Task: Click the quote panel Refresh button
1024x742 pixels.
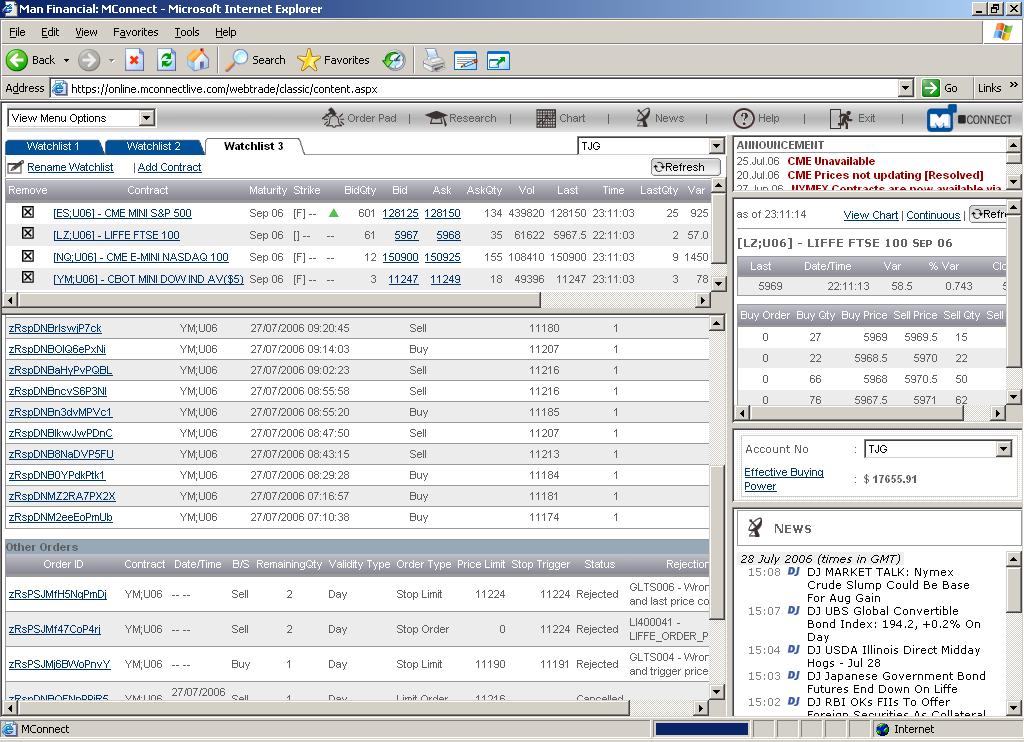Action: 988,214
